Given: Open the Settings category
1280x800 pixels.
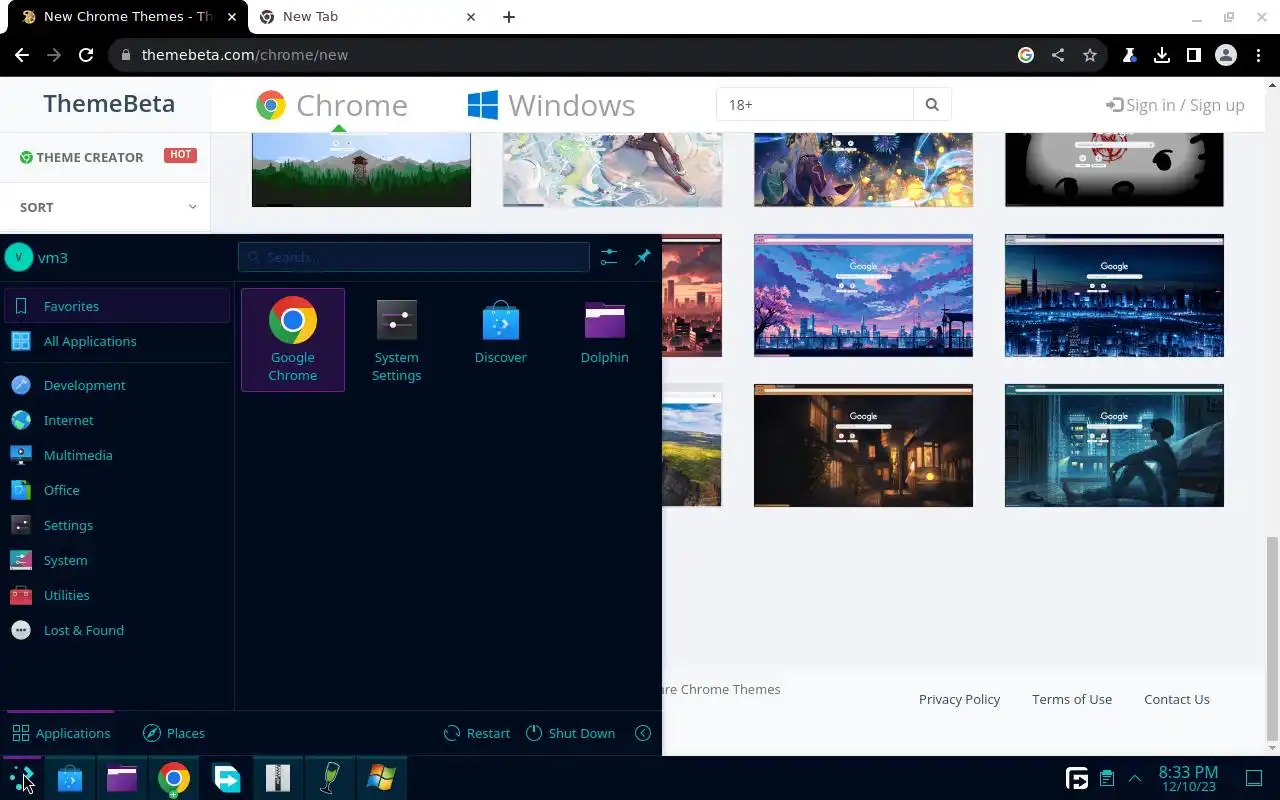Looking at the screenshot, I should (117, 525).
